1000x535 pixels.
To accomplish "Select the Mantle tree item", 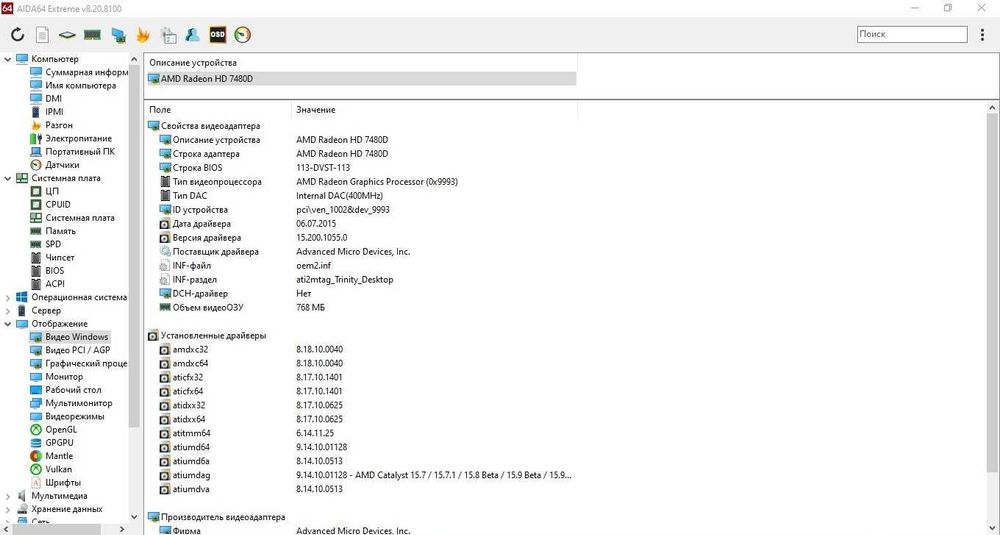I will pos(52,457).
